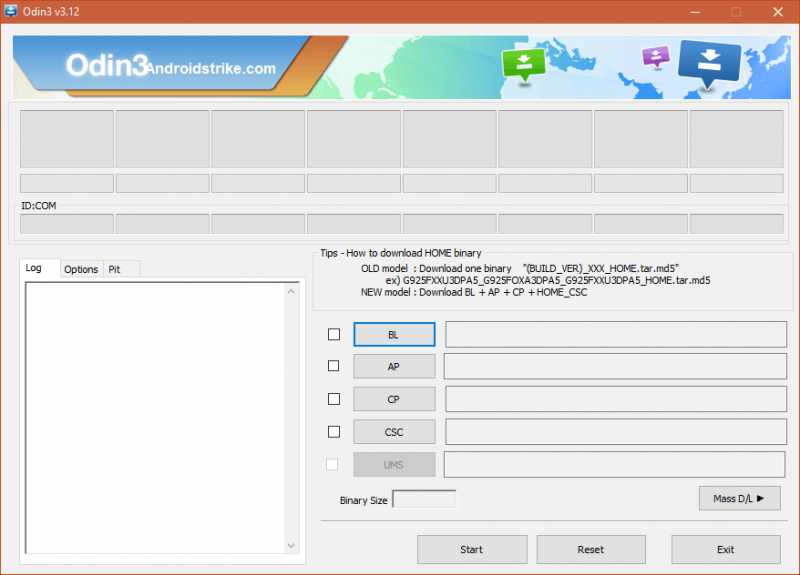
Task: Click the Exit button
Action: coord(726,549)
